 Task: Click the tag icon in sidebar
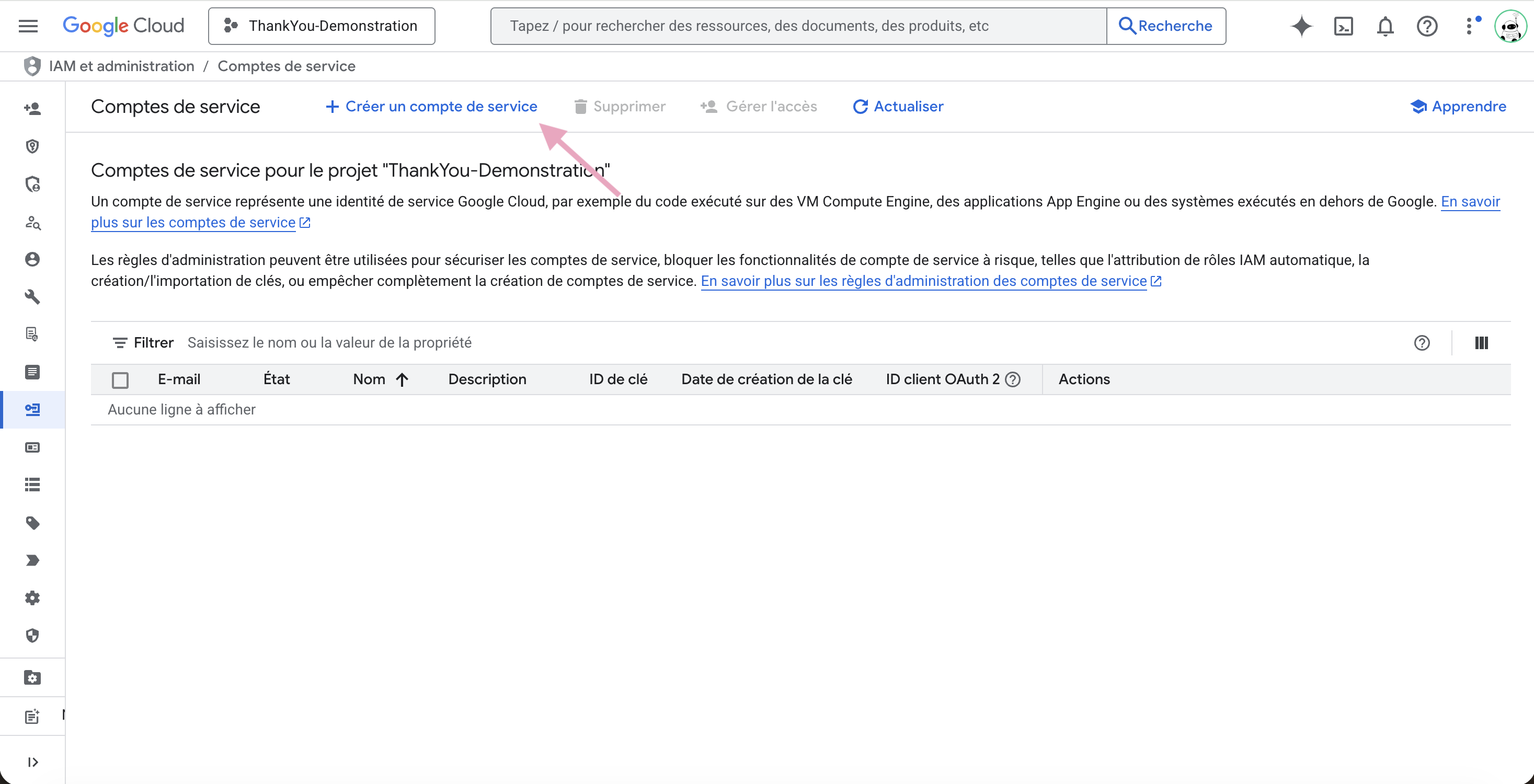[32, 523]
